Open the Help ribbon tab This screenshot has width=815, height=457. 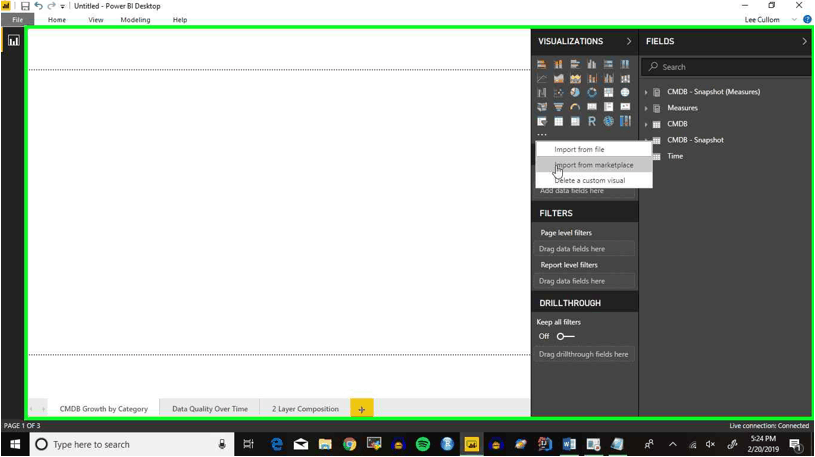coord(180,20)
